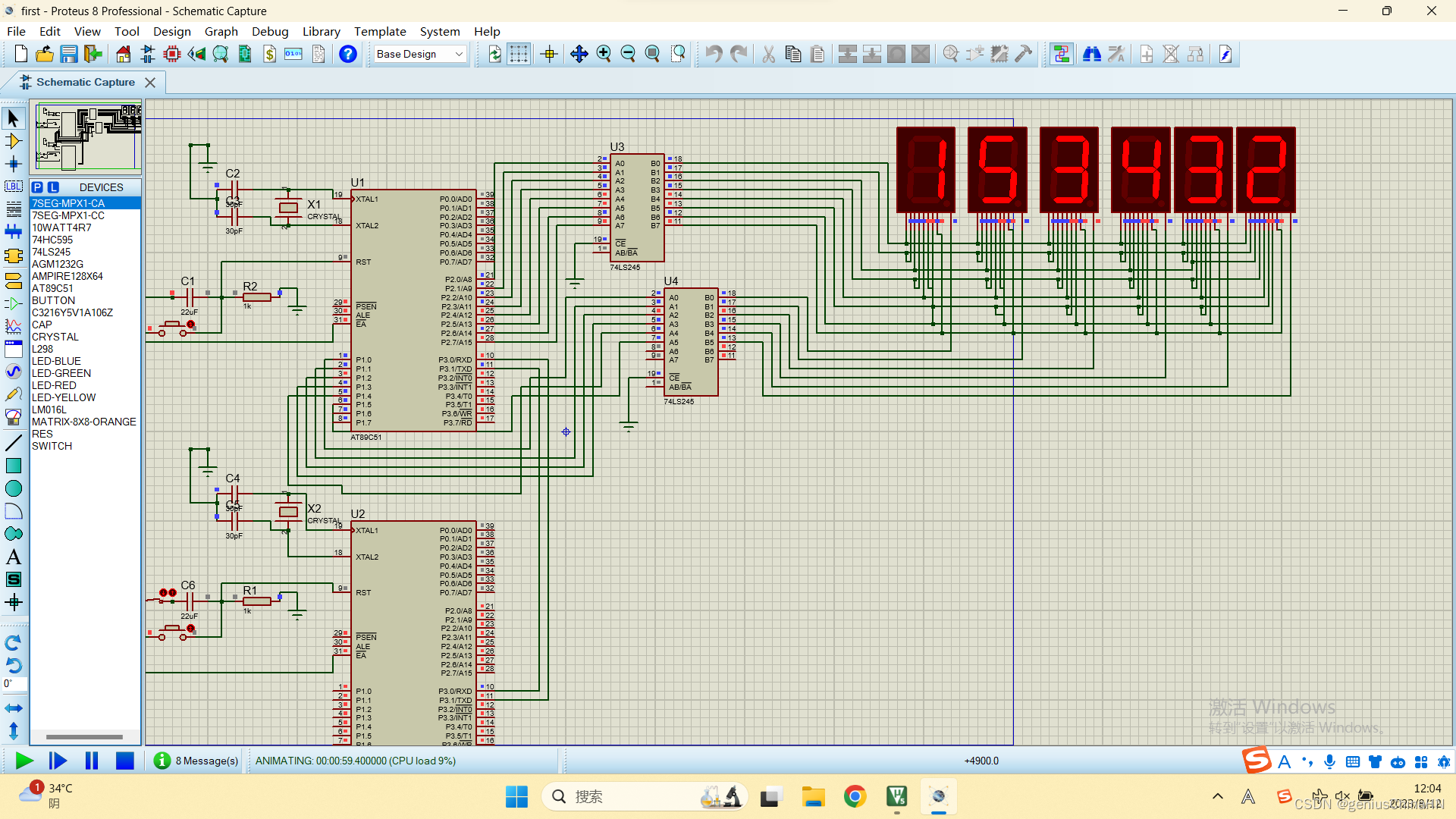Click the blue Help question mark icon
1456x819 pixels.
[348, 54]
